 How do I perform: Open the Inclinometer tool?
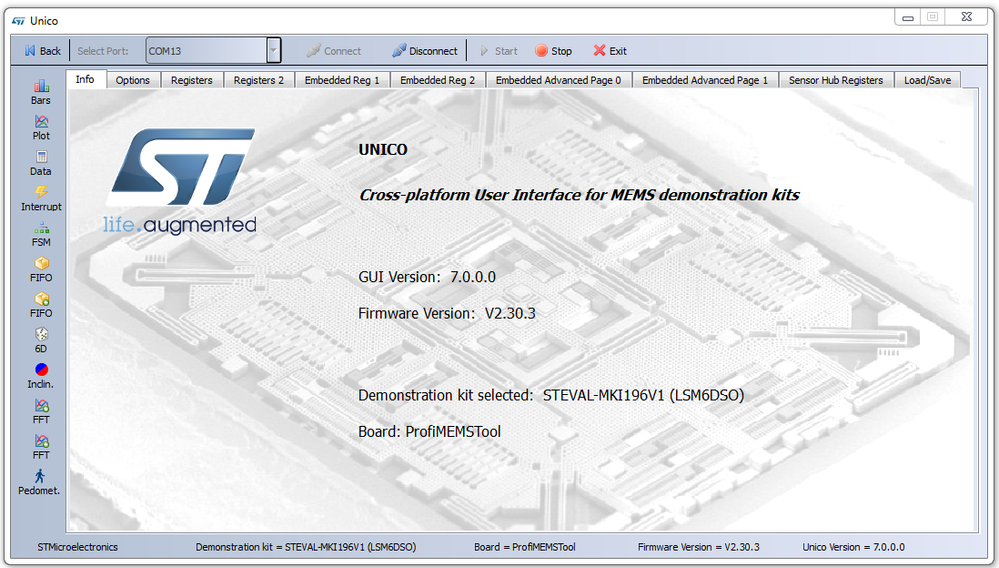tap(41, 376)
